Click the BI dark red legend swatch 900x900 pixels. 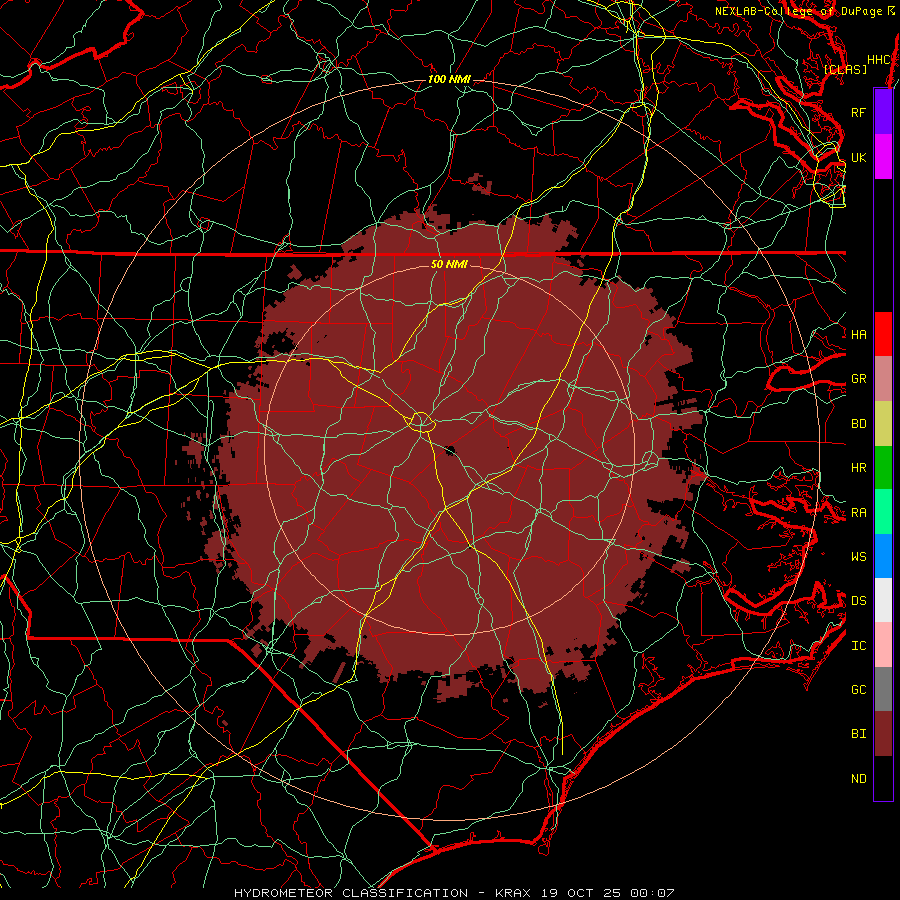coord(883,734)
